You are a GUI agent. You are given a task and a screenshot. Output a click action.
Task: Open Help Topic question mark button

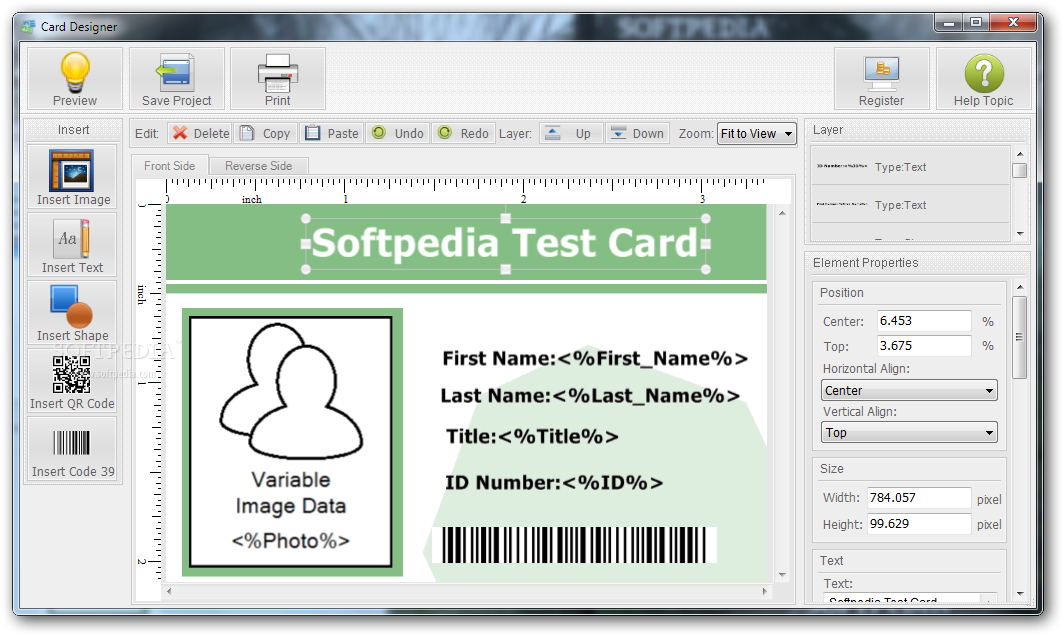click(x=983, y=79)
